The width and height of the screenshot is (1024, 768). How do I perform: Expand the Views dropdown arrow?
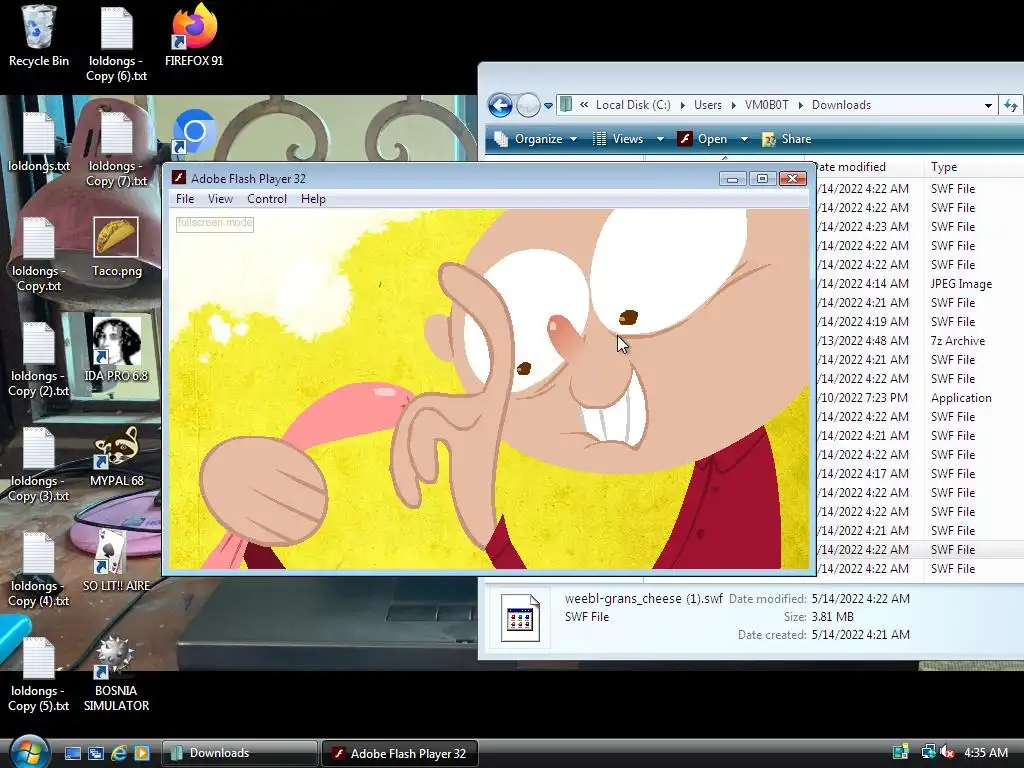(x=660, y=139)
